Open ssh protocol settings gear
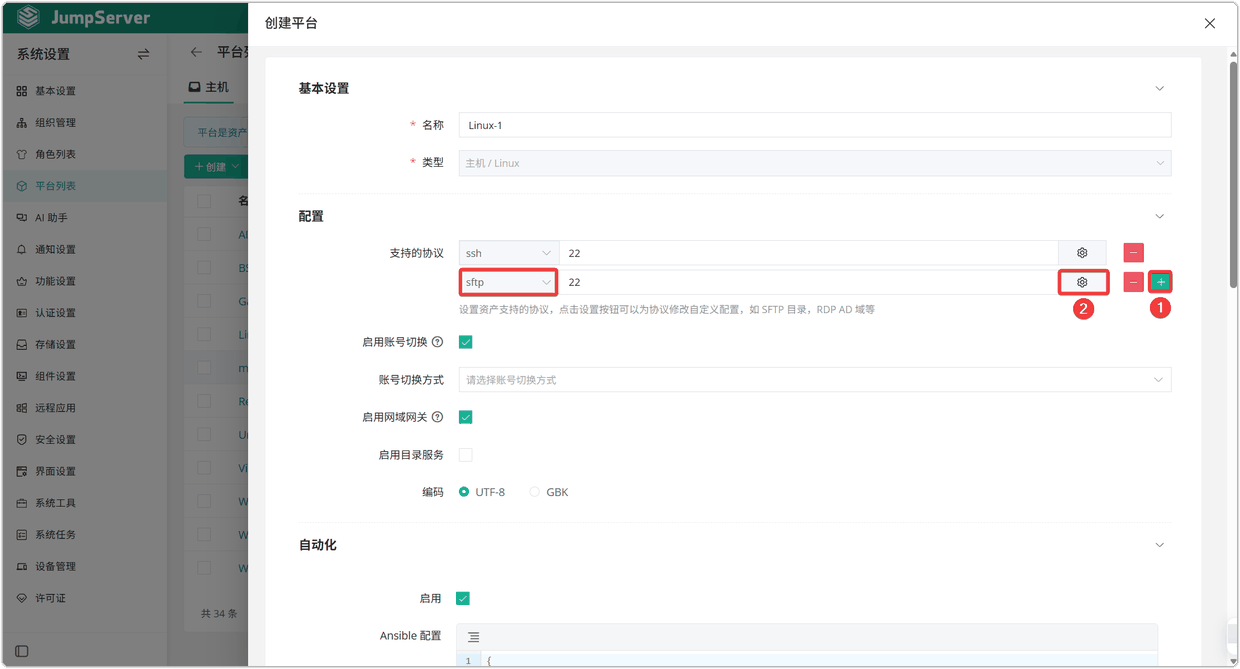The image size is (1240, 669). 1082,253
